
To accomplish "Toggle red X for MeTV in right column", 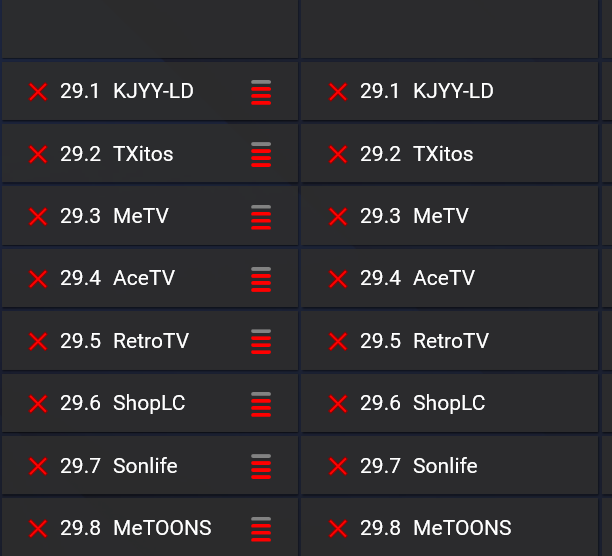I will (x=338, y=217).
